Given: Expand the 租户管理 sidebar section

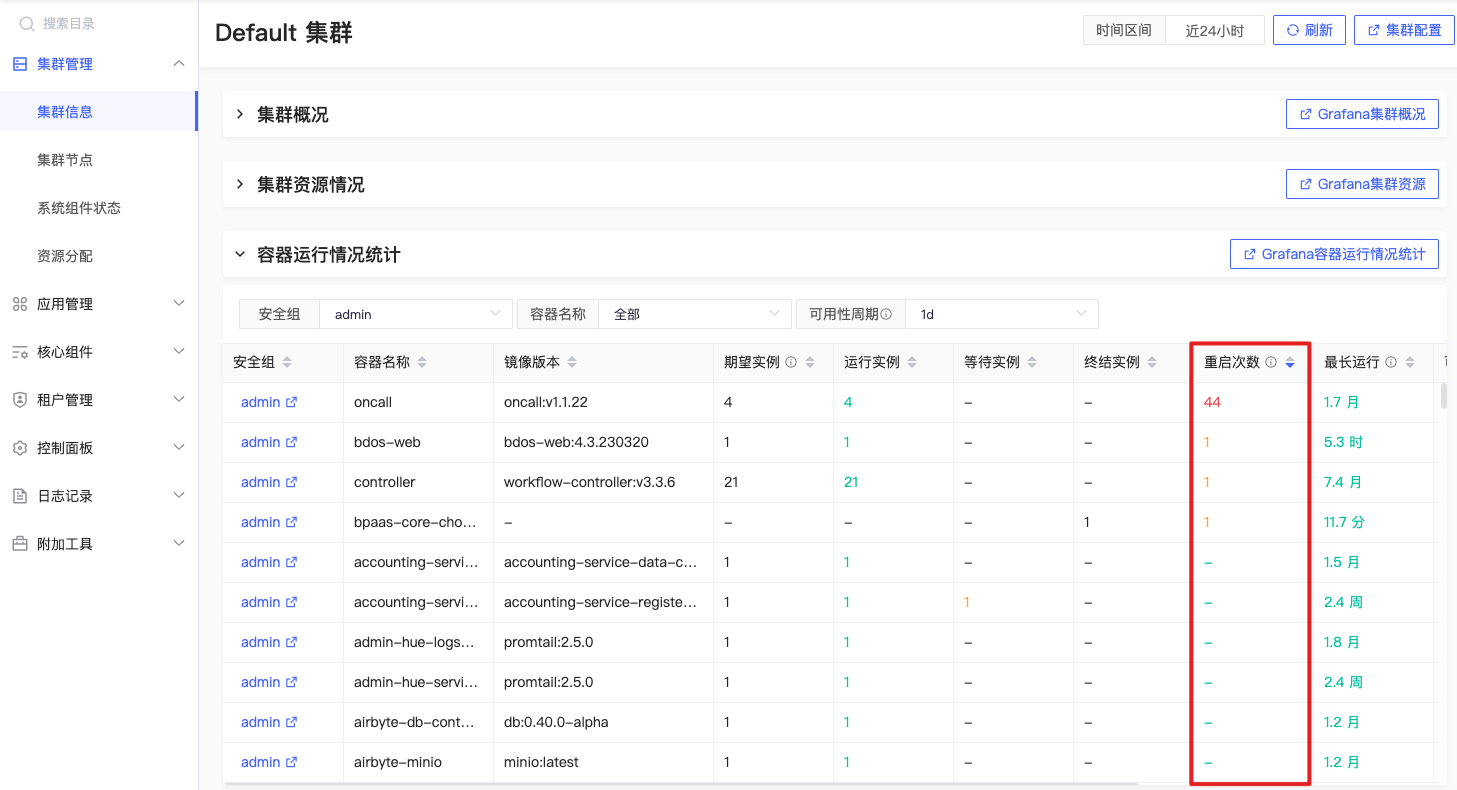Looking at the screenshot, I should 179,400.
